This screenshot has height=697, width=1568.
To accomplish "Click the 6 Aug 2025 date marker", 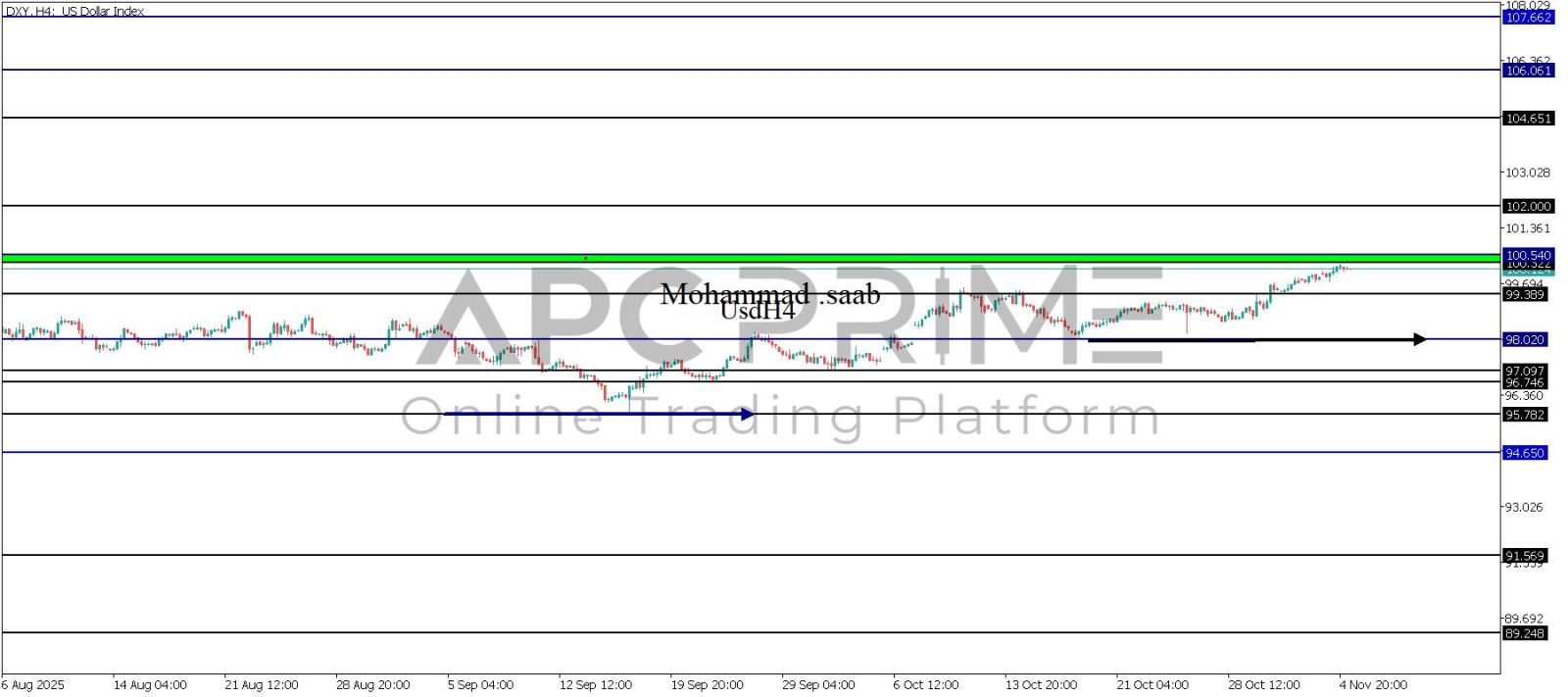I will point(33,684).
